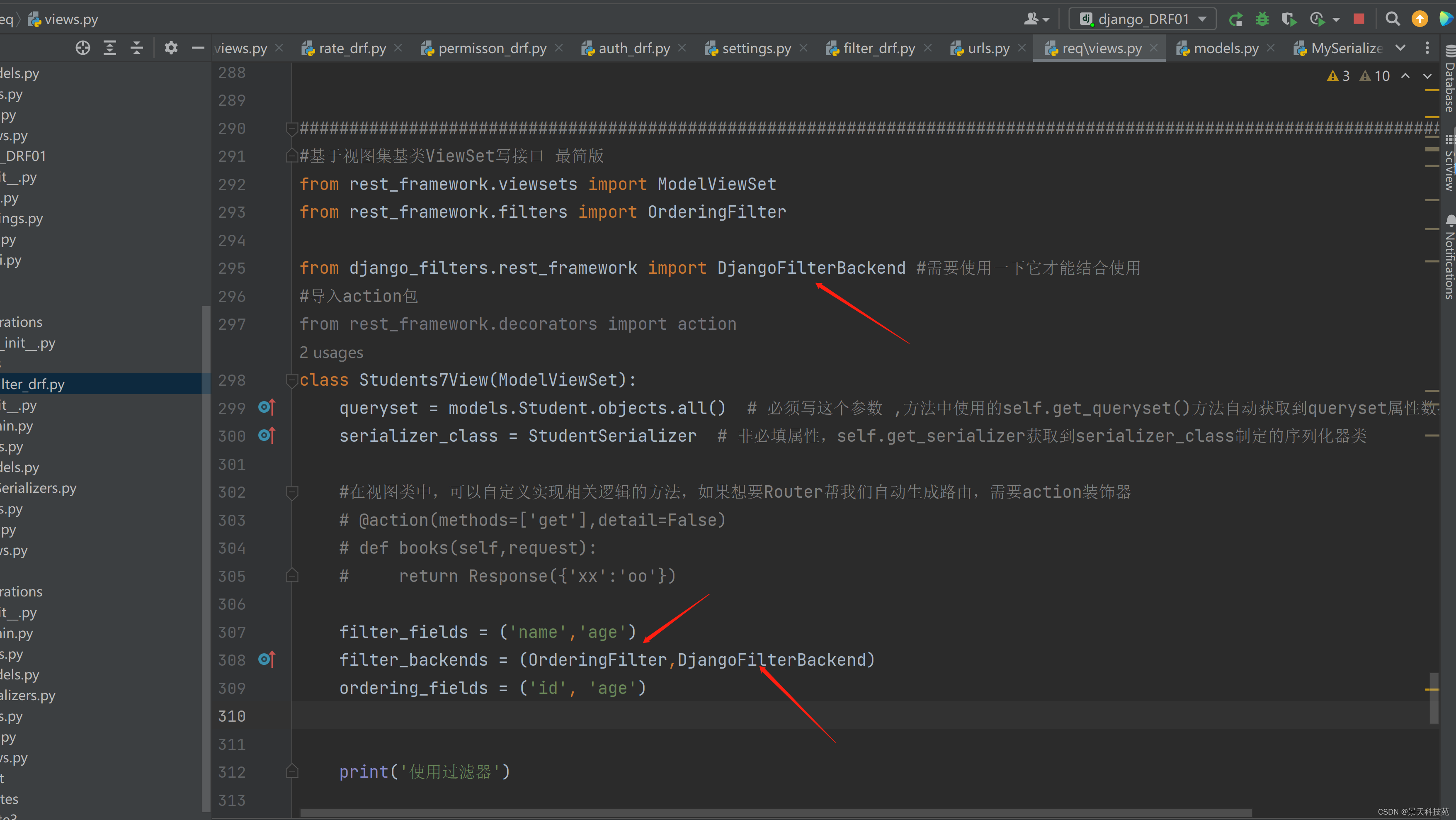Toggle fold end marker at line 312
The width and height of the screenshot is (1456, 820).
pos(292,771)
